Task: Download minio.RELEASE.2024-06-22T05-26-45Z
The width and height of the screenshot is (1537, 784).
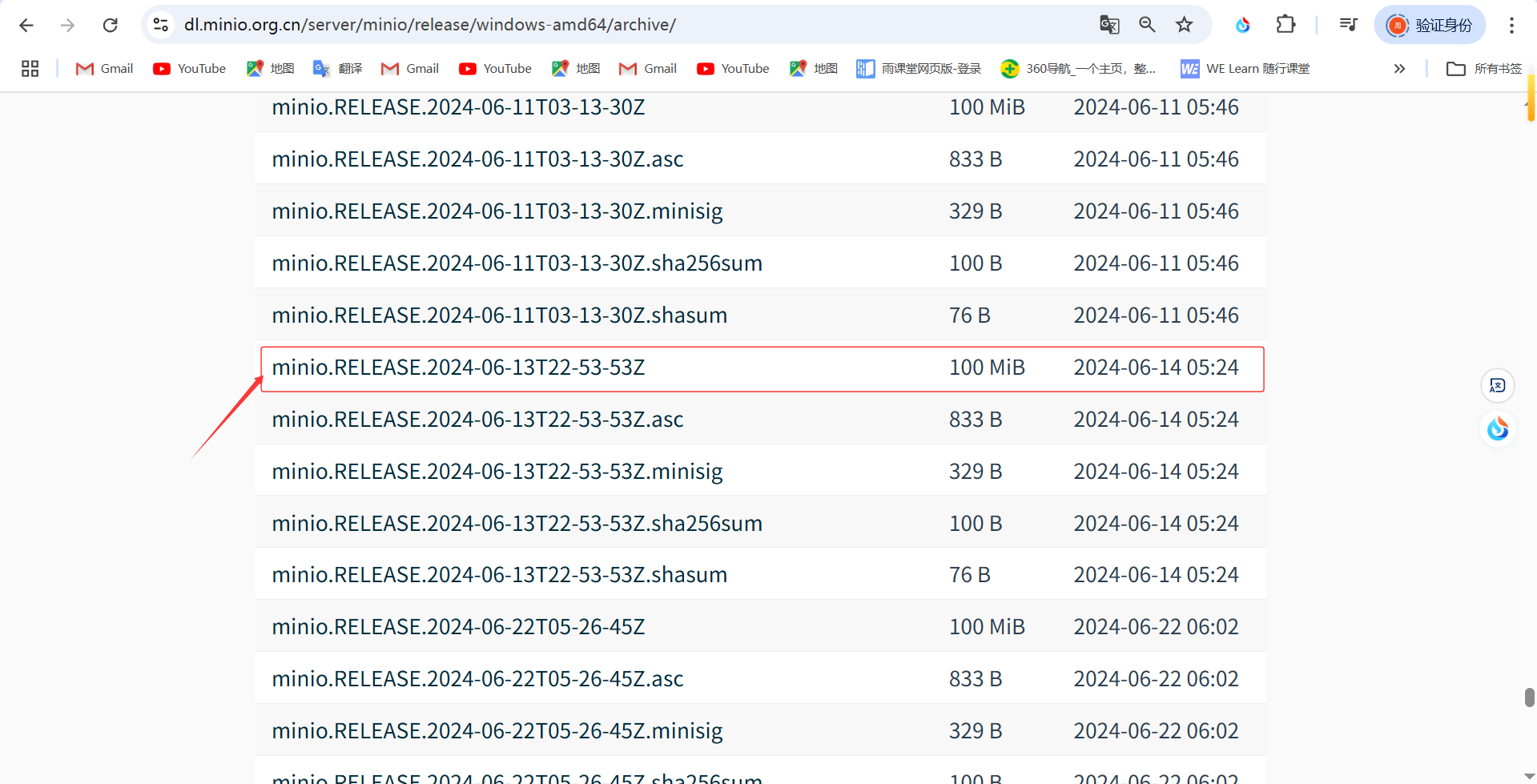Action: coord(458,627)
